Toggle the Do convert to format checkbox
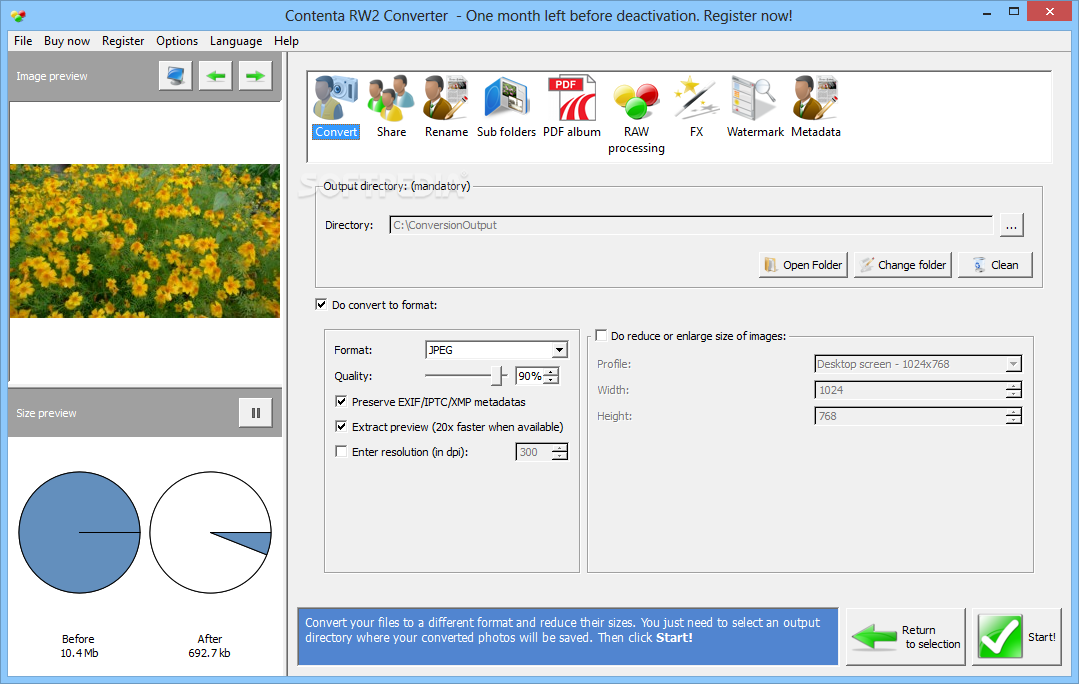 pos(321,304)
